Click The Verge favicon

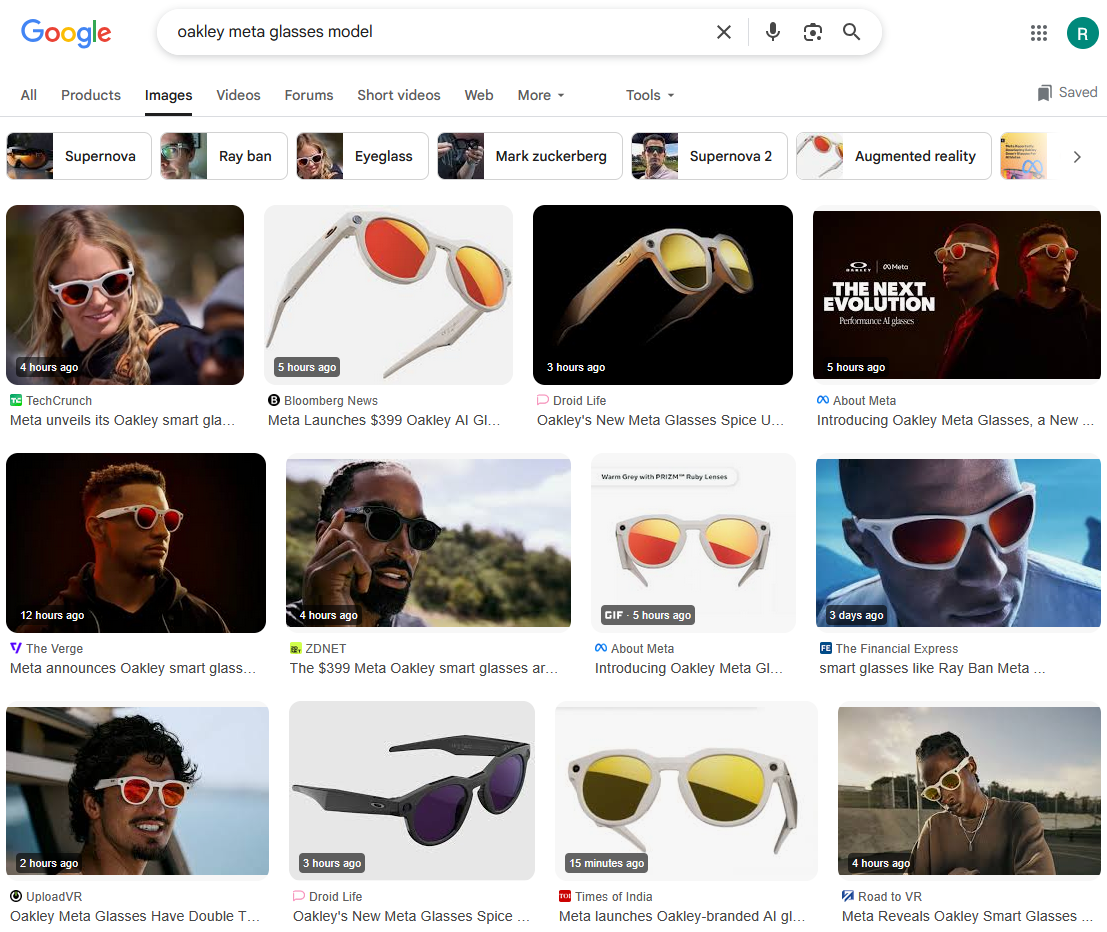(16, 648)
